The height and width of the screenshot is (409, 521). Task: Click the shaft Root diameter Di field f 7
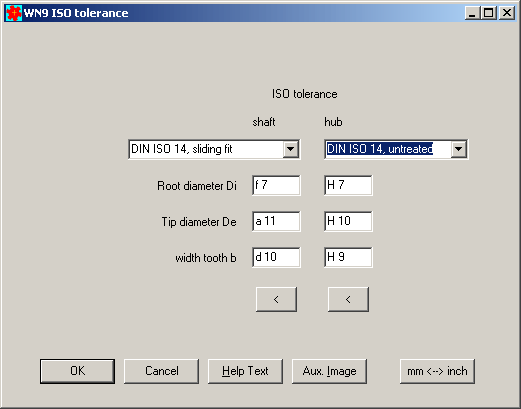pyautogui.click(x=276, y=185)
